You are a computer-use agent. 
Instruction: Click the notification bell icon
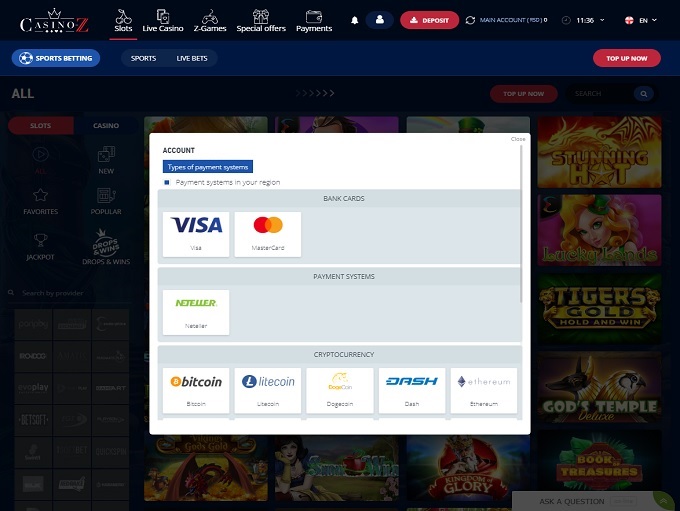tap(355, 20)
